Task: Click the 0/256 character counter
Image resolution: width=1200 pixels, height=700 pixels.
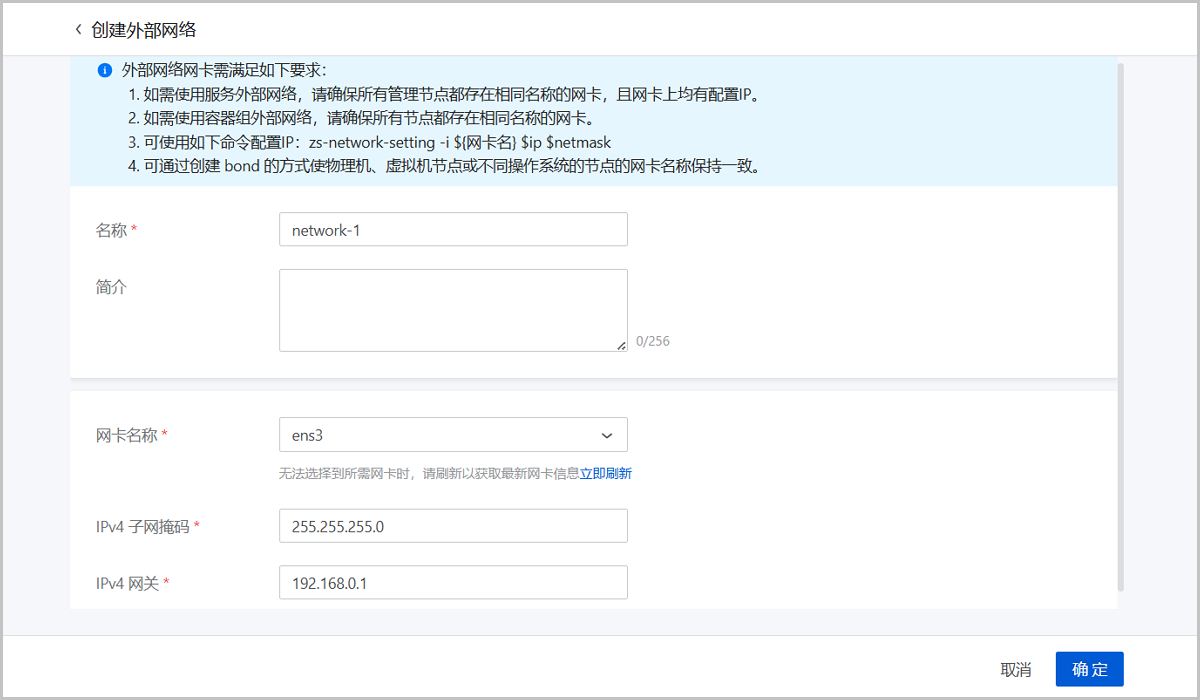Action: (x=653, y=341)
